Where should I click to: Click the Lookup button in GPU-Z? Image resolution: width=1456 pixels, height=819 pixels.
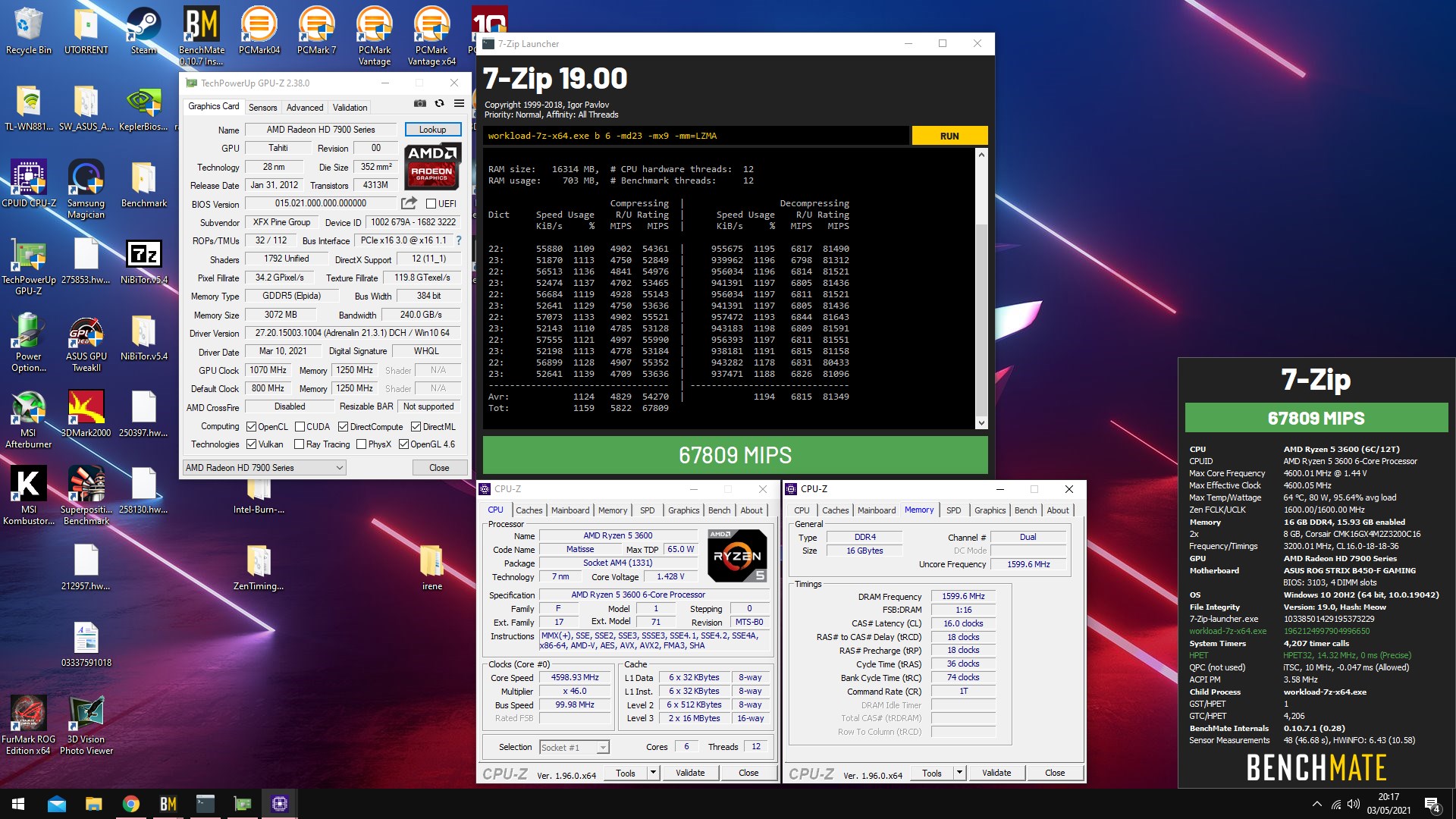tap(432, 130)
